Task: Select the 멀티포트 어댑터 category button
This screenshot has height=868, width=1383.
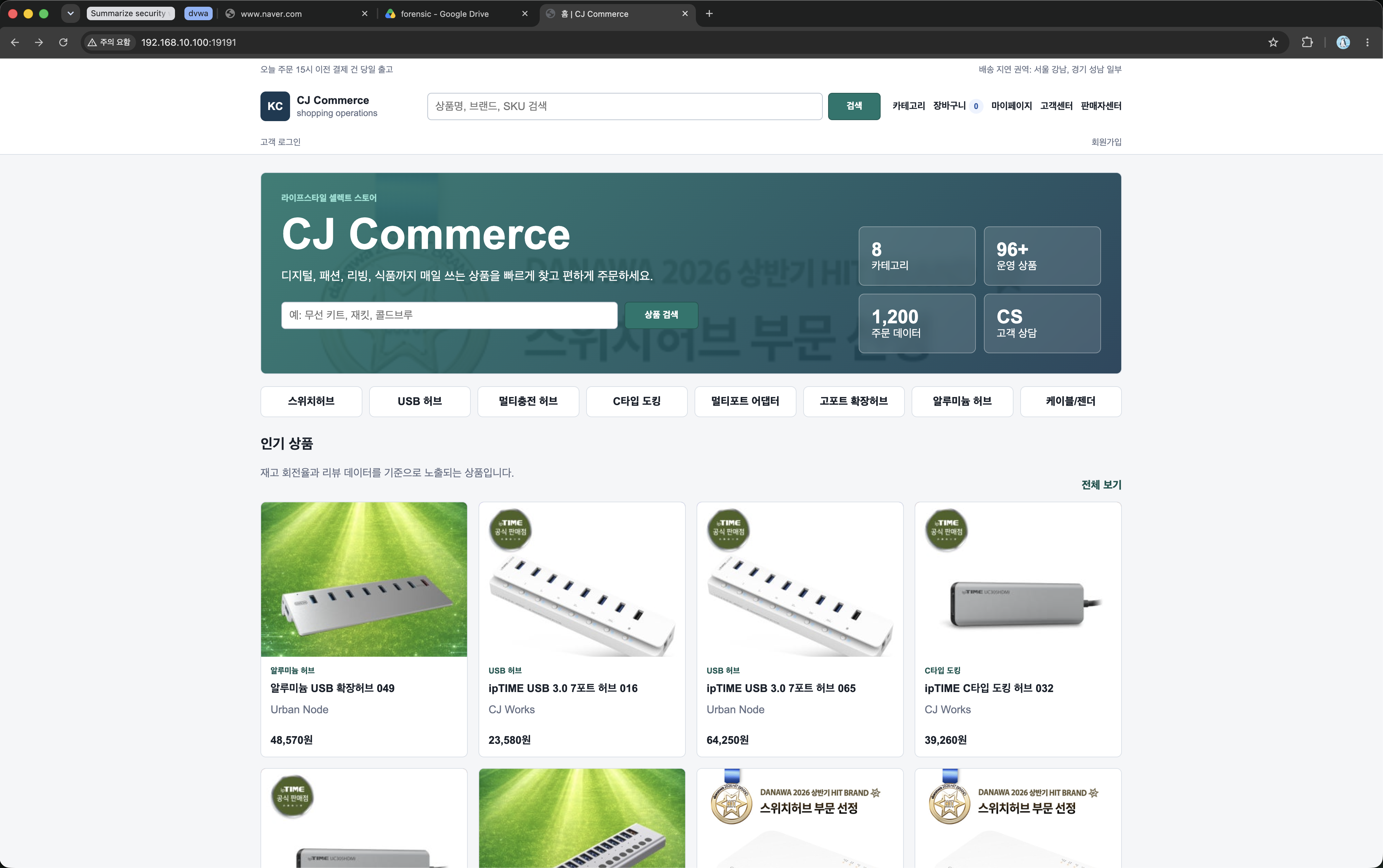Action: click(745, 401)
